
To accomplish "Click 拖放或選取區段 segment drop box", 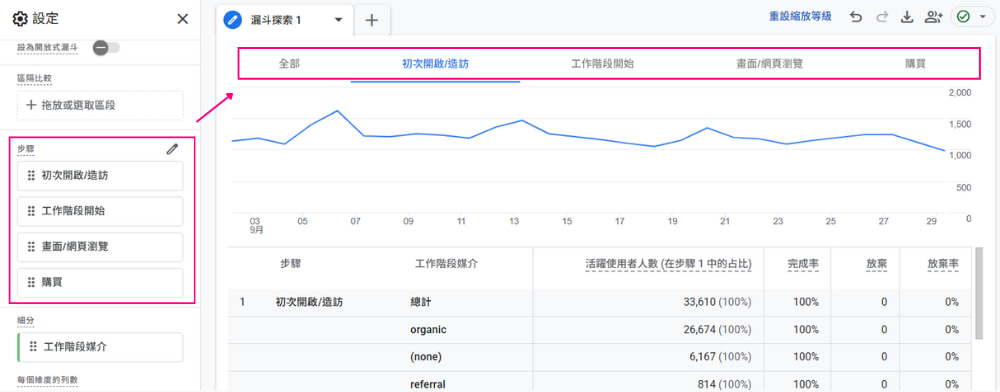I will pos(100,106).
